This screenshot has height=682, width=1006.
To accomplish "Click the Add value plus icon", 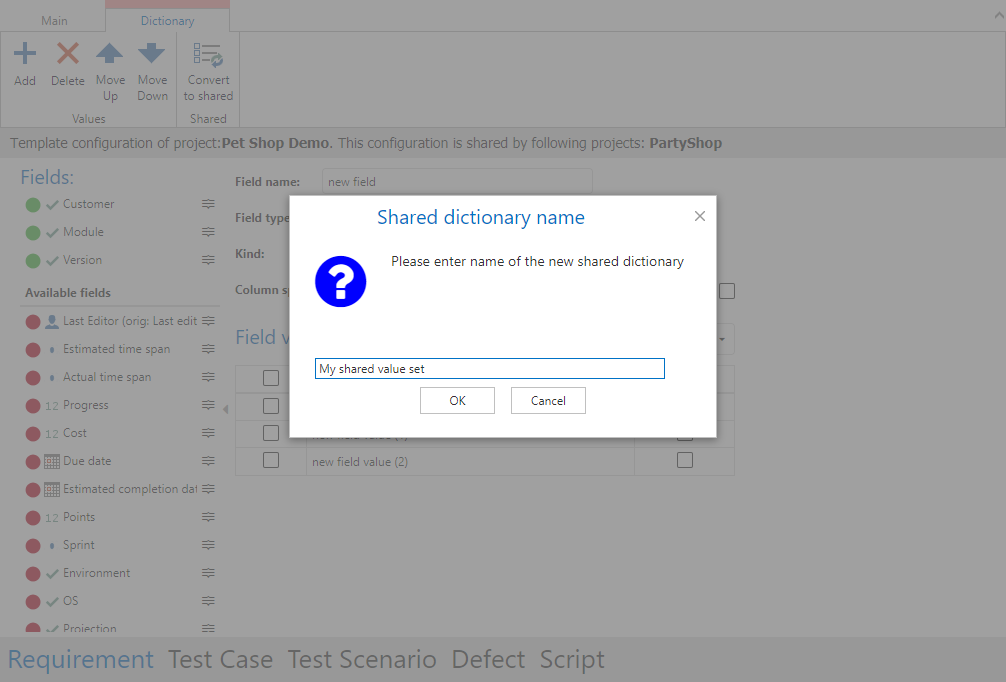I will click(25, 54).
